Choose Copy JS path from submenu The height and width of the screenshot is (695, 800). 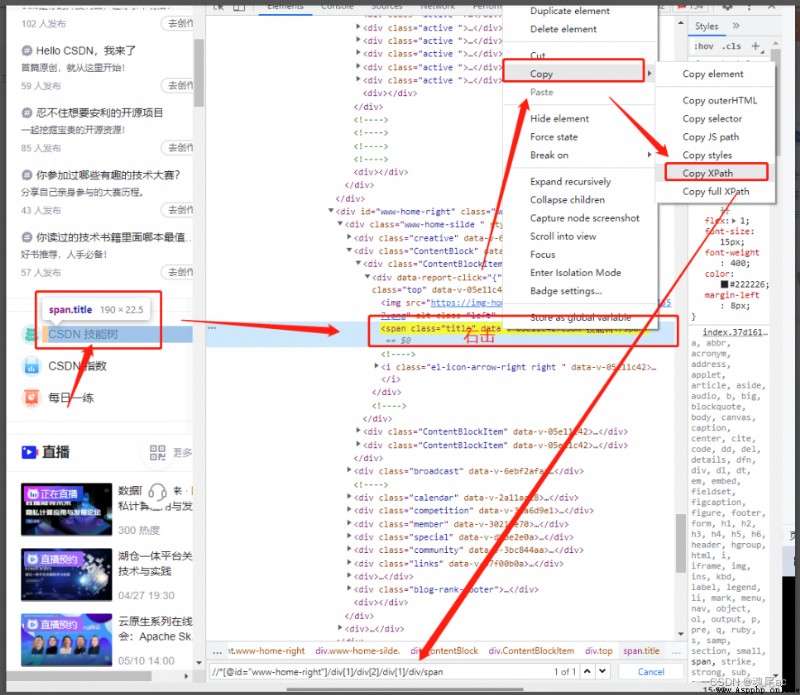tap(715, 137)
